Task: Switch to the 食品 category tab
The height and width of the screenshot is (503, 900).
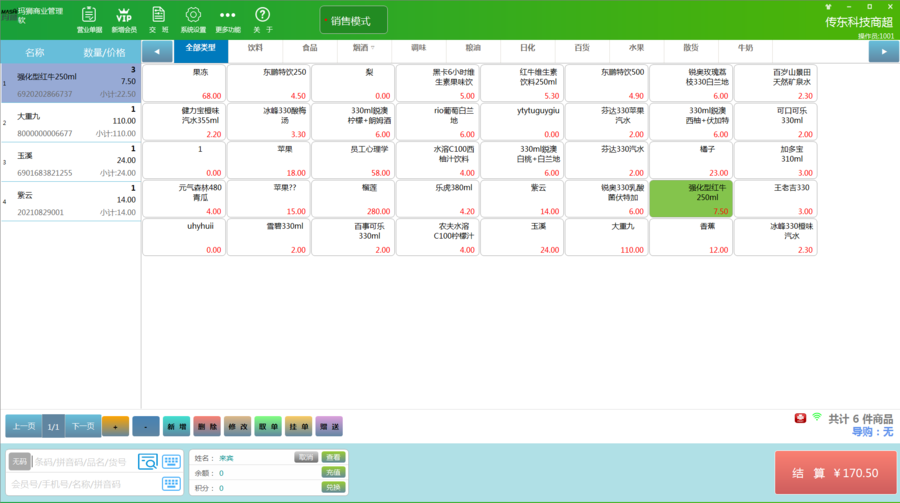Action: tap(310, 51)
